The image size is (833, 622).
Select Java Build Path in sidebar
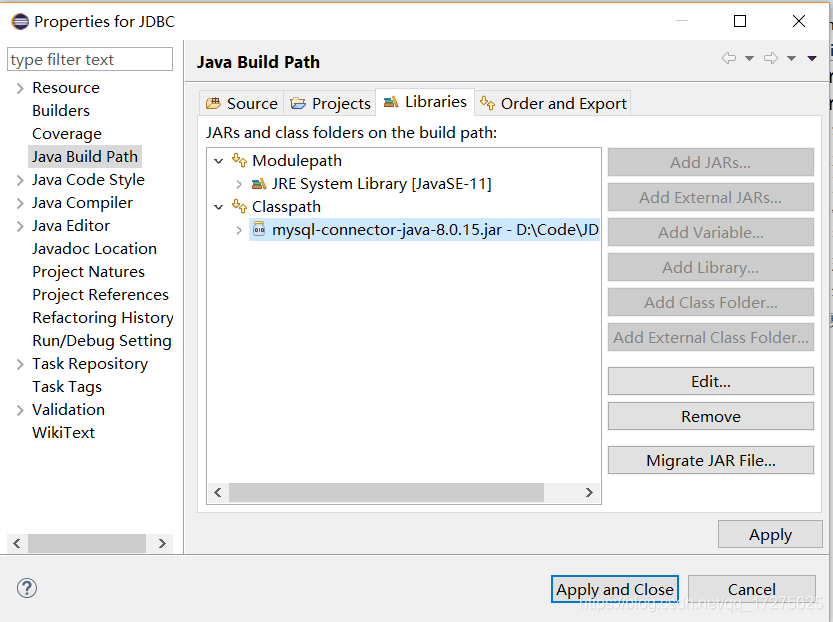[x=84, y=157]
